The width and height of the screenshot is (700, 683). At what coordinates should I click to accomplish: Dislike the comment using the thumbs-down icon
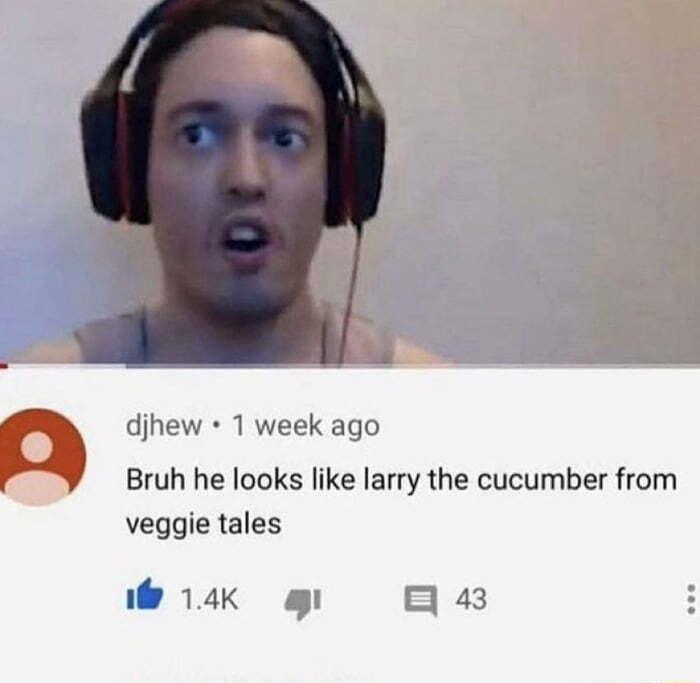303,604
